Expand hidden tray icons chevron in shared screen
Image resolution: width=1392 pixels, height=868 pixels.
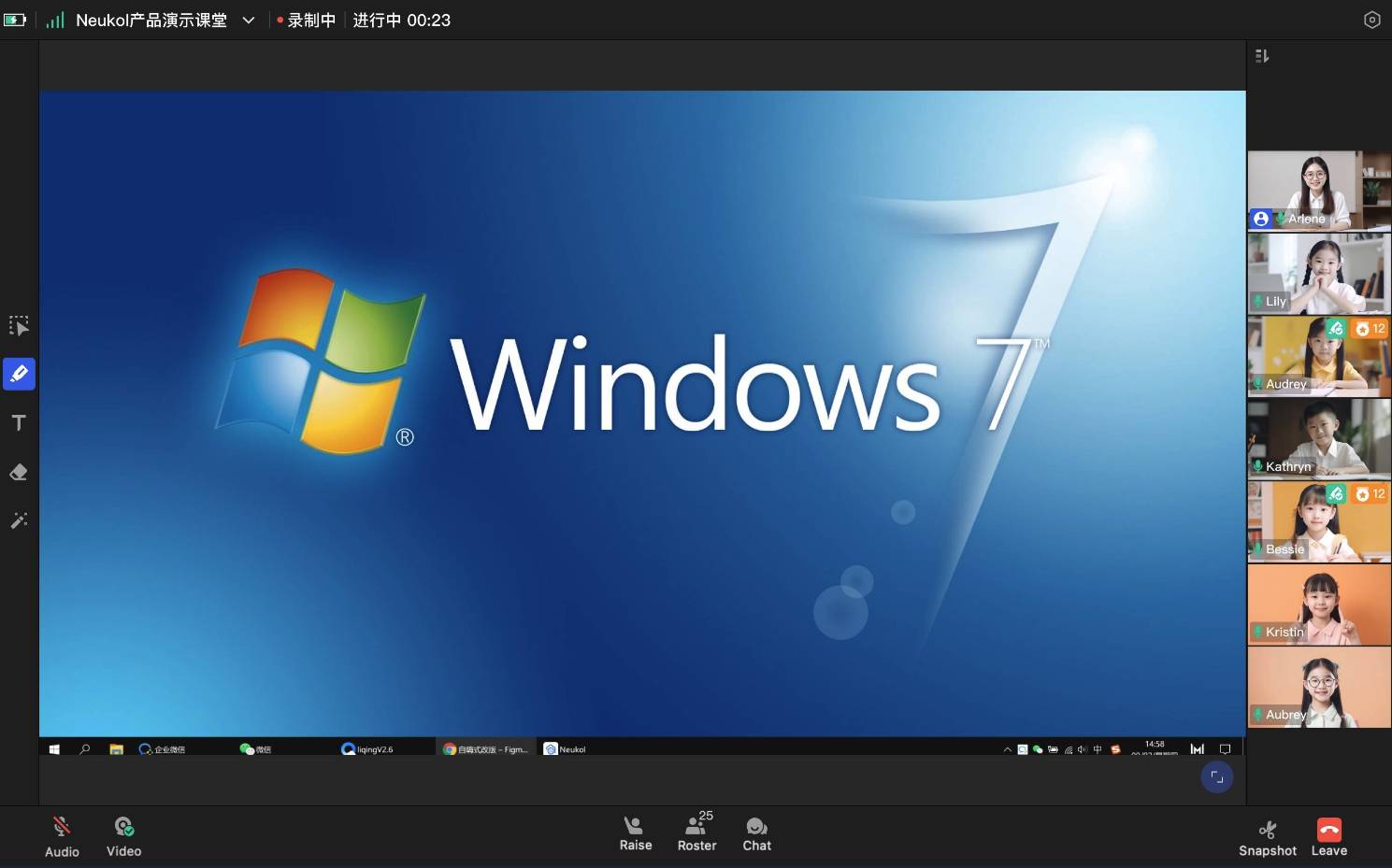point(1007,749)
